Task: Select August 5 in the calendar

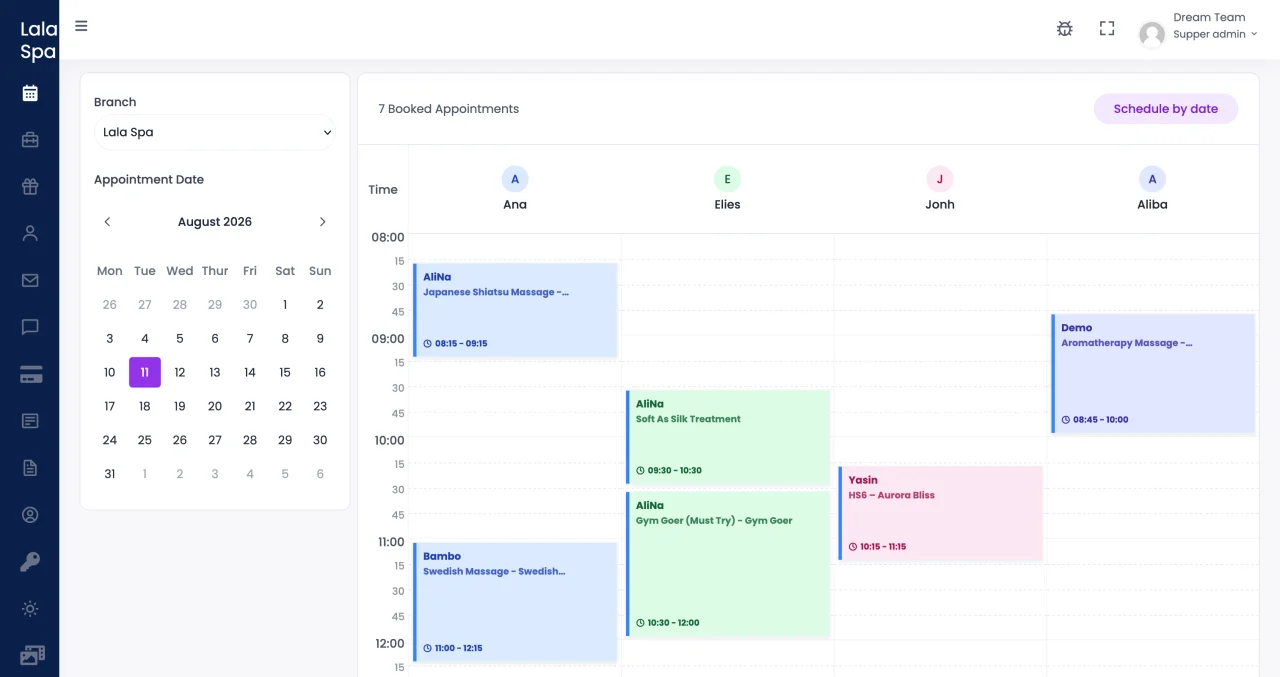Action: (180, 339)
